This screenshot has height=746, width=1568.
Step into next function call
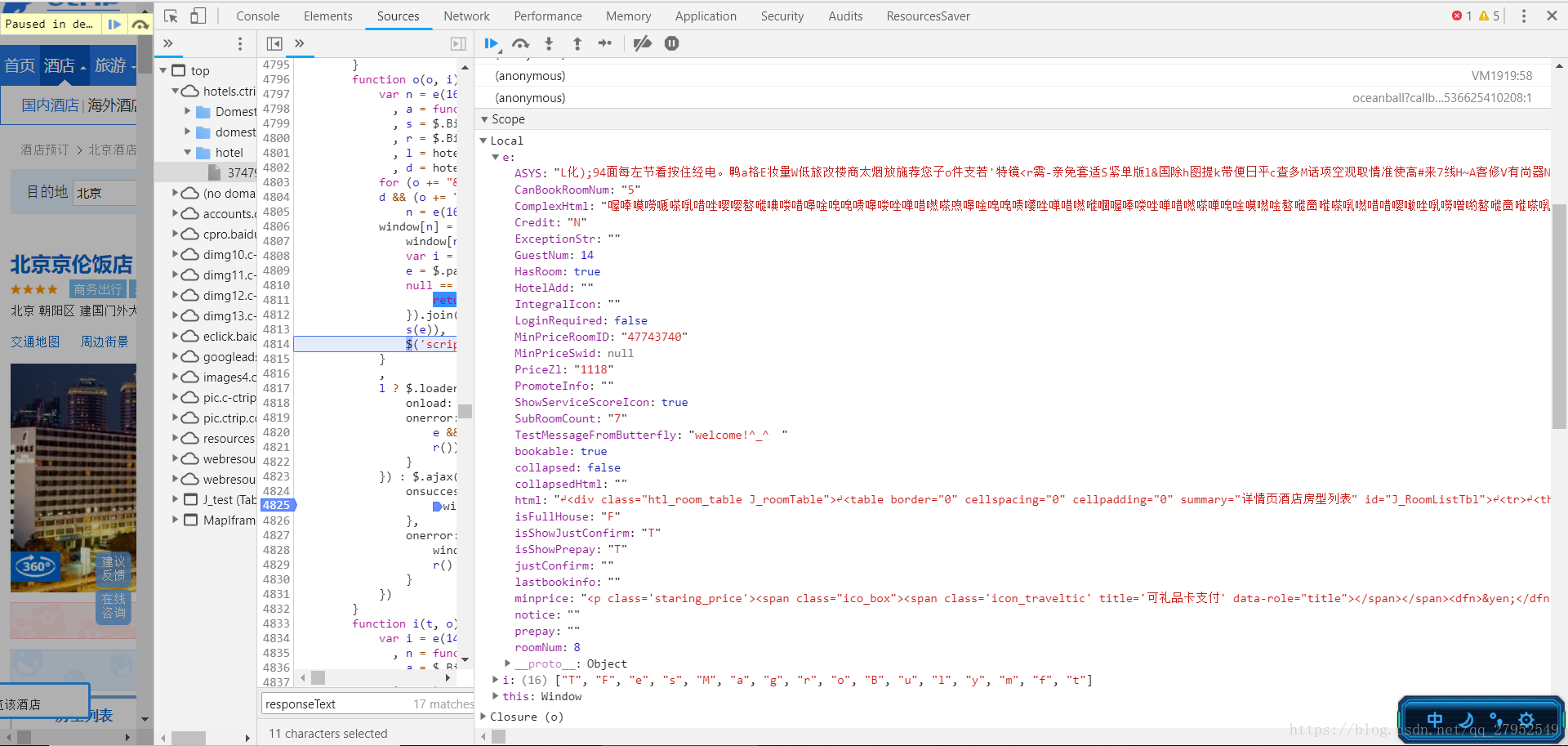click(x=549, y=43)
